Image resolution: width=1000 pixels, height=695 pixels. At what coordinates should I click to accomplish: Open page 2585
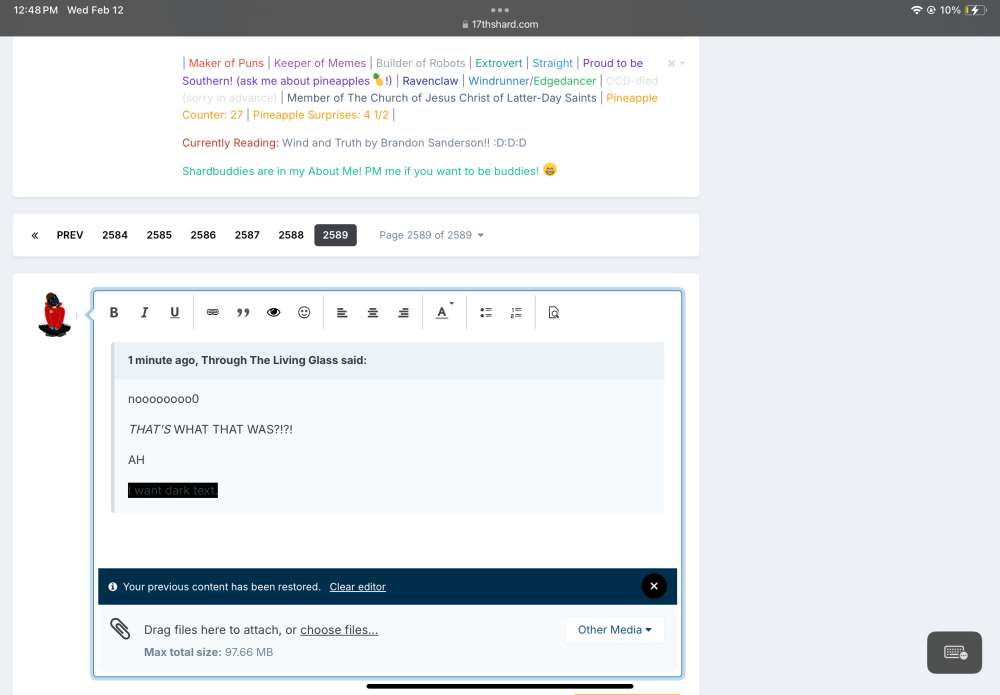click(159, 235)
